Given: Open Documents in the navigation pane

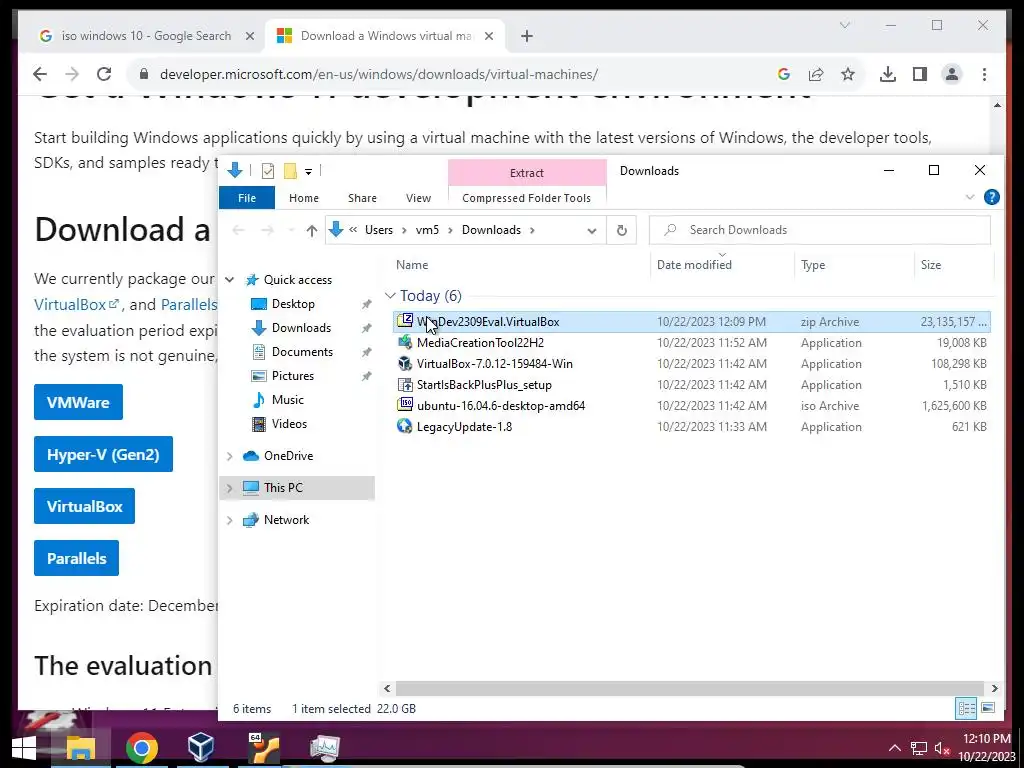Looking at the screenshot, I should pyautogui.click(x=302, y=352).
